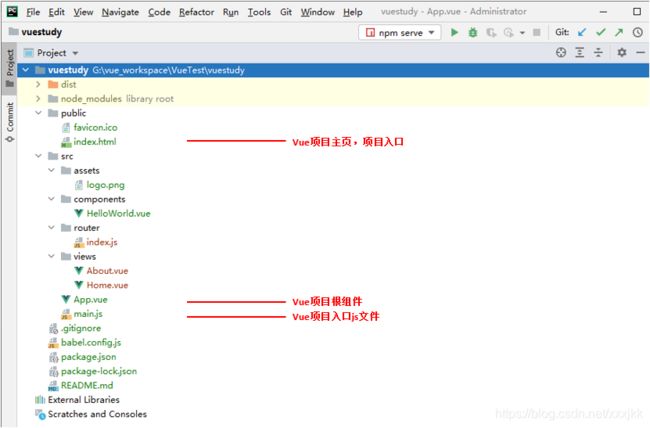Open the Run menu

coord(230,12)
